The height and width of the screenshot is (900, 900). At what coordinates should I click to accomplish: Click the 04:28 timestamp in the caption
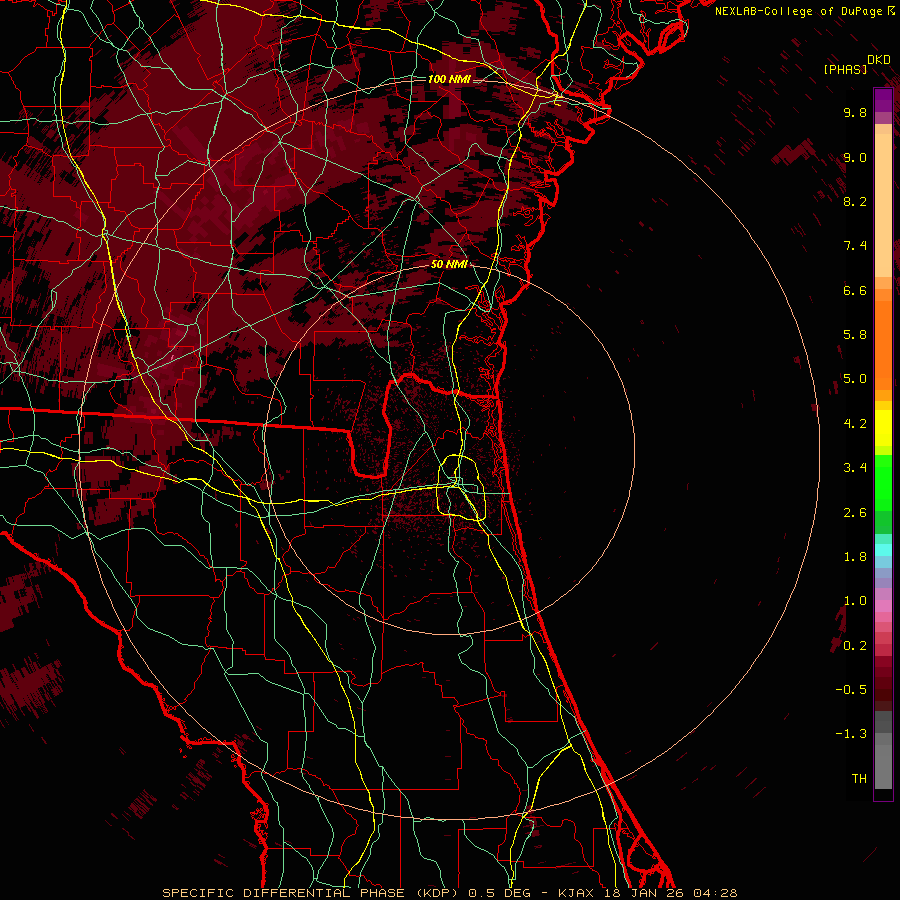coord(715,893)
